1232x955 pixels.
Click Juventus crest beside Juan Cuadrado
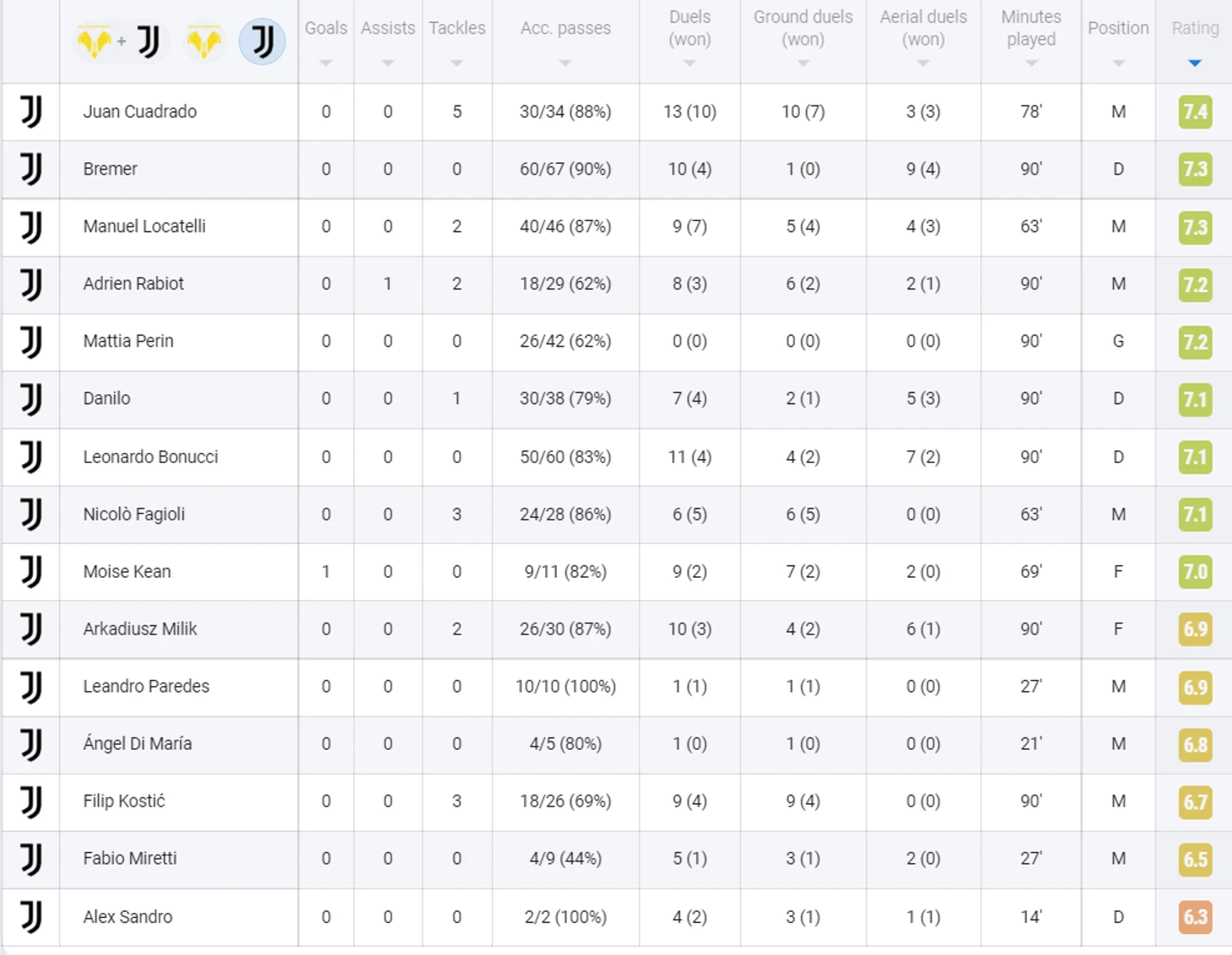pyautogui.click(x=31, y=111)
